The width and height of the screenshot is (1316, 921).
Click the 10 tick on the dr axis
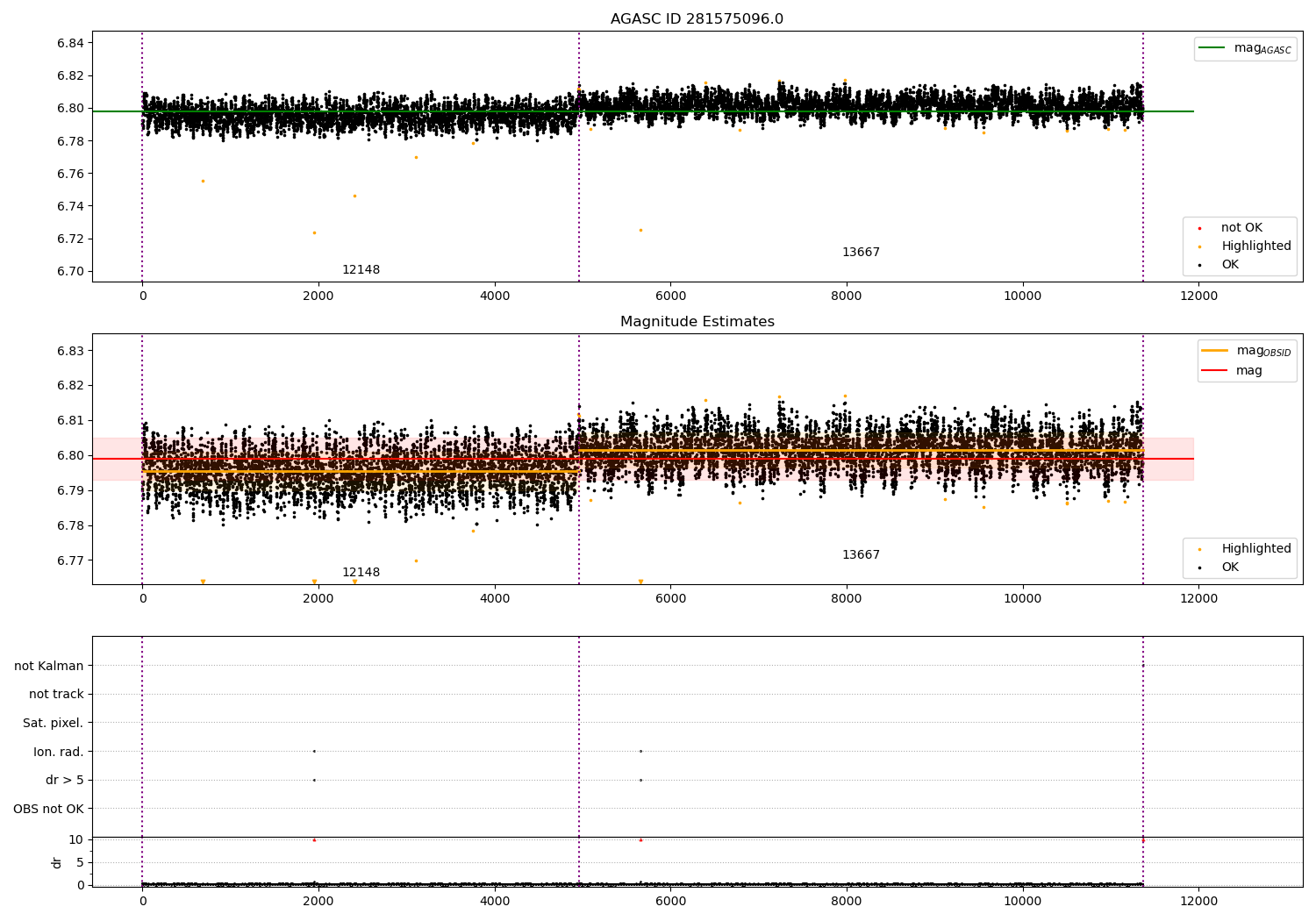(x=76, y=840)
